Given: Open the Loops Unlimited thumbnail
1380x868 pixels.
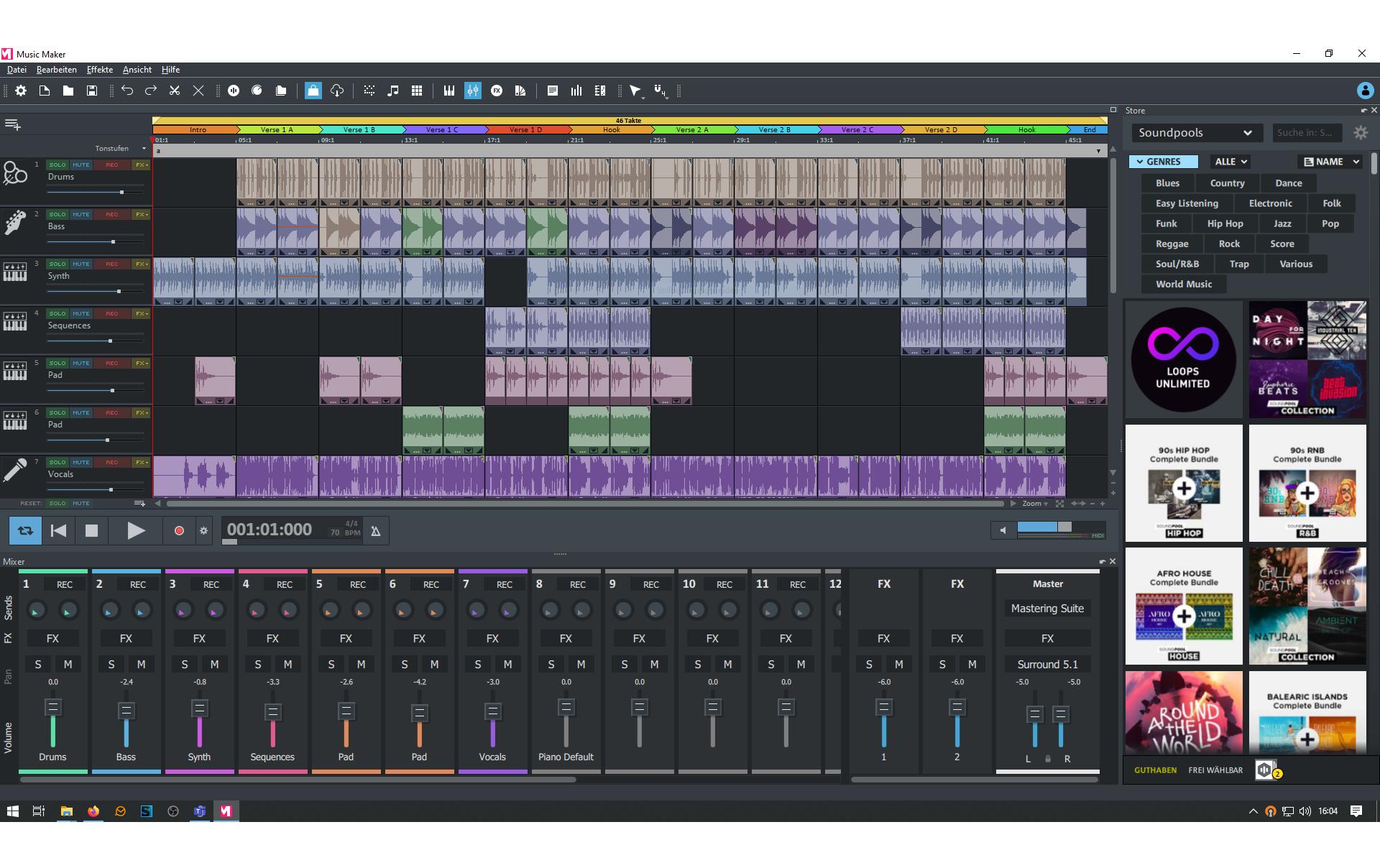Looking at the screenshot, I should [x=1183, y=359].
